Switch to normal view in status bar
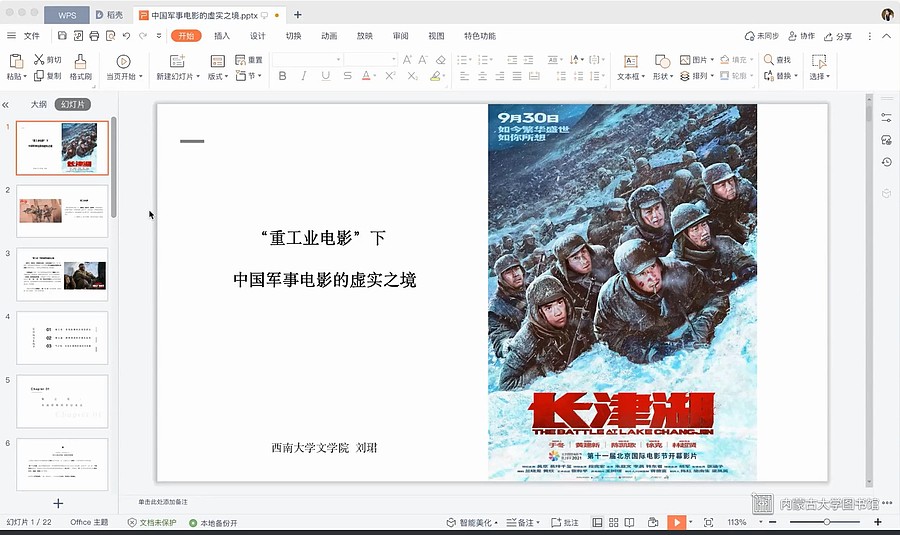 [598, 522]
